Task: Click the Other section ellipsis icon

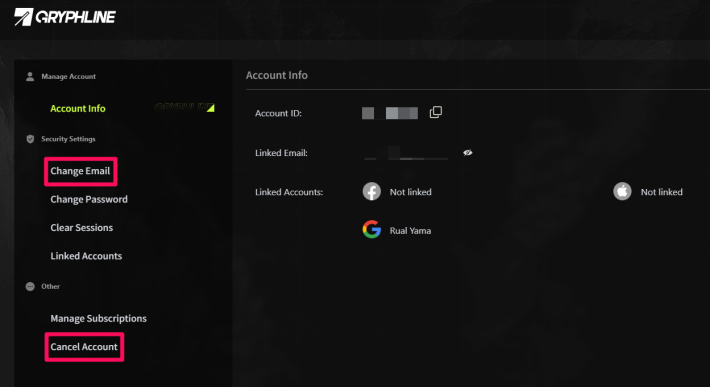Action: click(x=30, y=287)
